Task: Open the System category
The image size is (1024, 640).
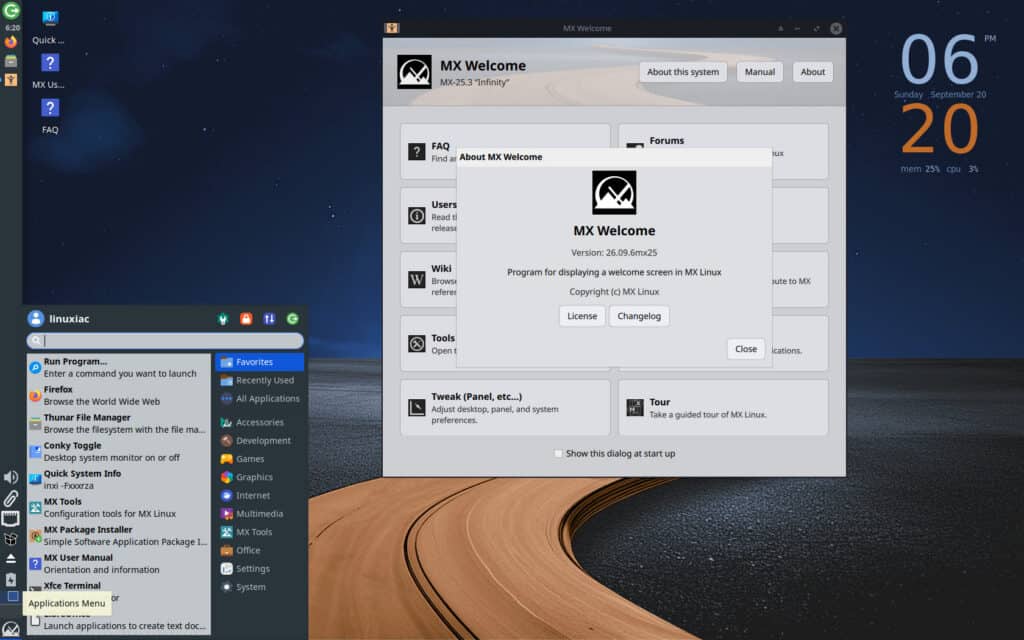Action: pyautogui.click(x=259, y=587)
